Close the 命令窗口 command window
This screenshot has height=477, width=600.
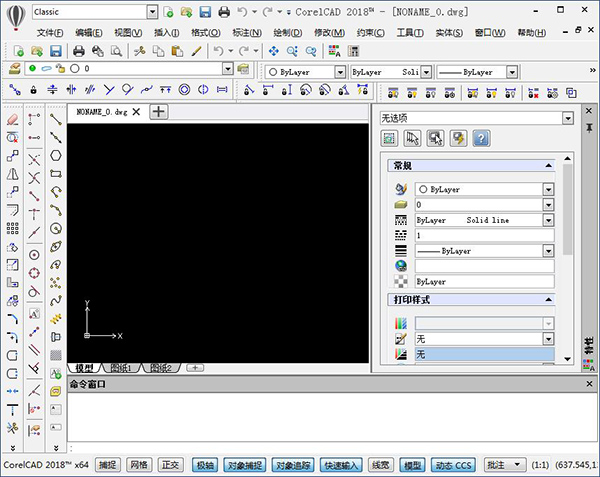[x=589, y=384]
